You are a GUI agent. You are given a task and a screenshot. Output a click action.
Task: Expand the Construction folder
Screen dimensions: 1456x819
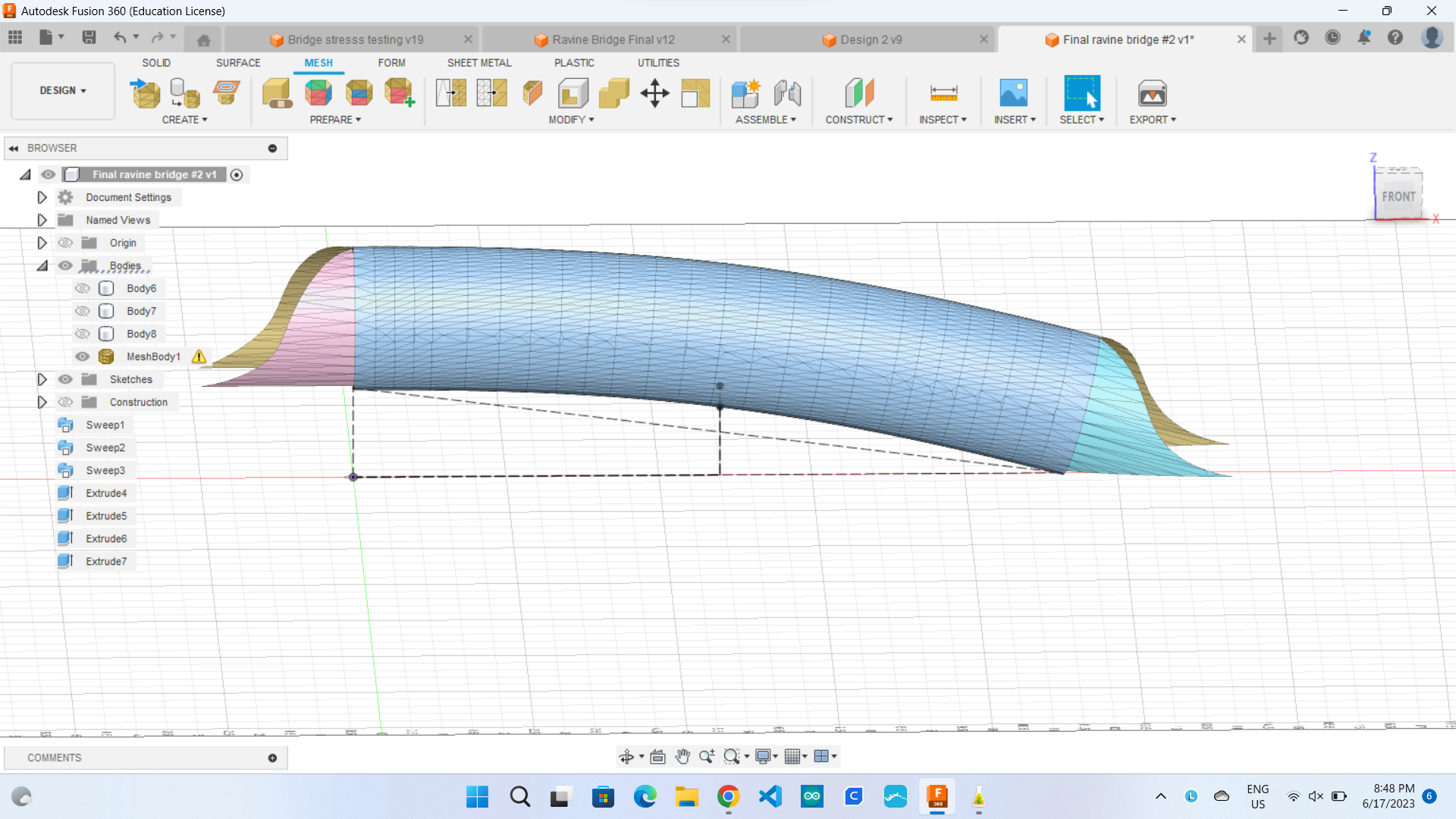[42, 402]
